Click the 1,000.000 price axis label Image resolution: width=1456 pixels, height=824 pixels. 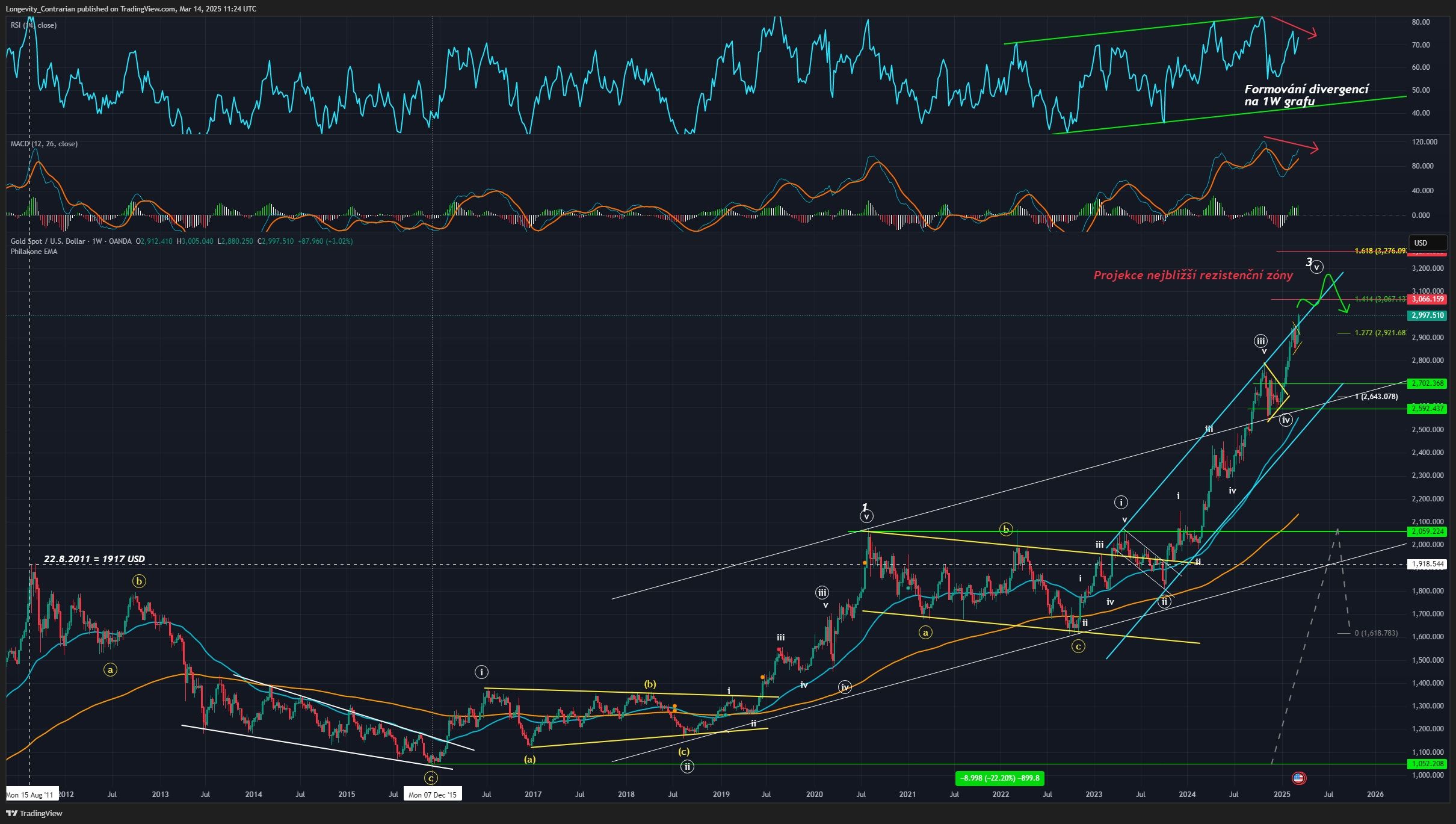point(1427,775)
